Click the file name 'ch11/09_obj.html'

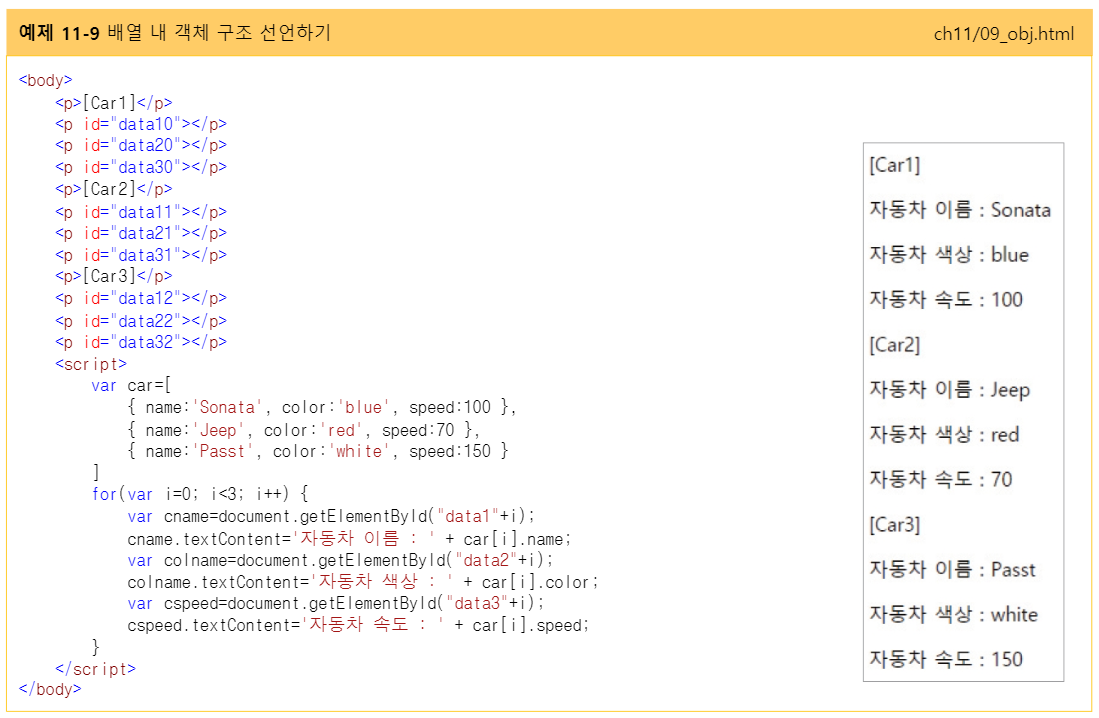[1004, 34]
